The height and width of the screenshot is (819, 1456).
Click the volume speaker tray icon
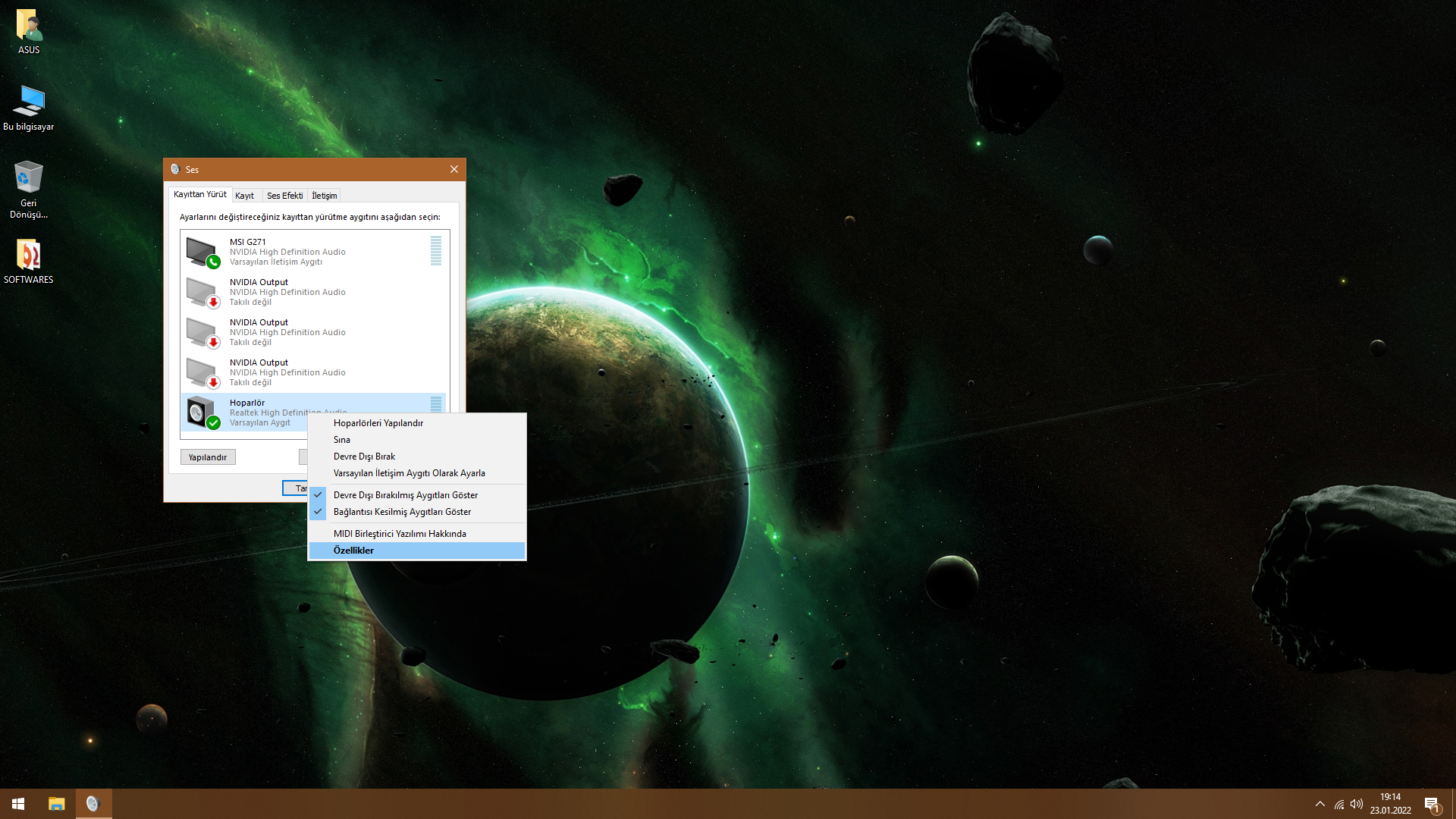[1357, 804]
